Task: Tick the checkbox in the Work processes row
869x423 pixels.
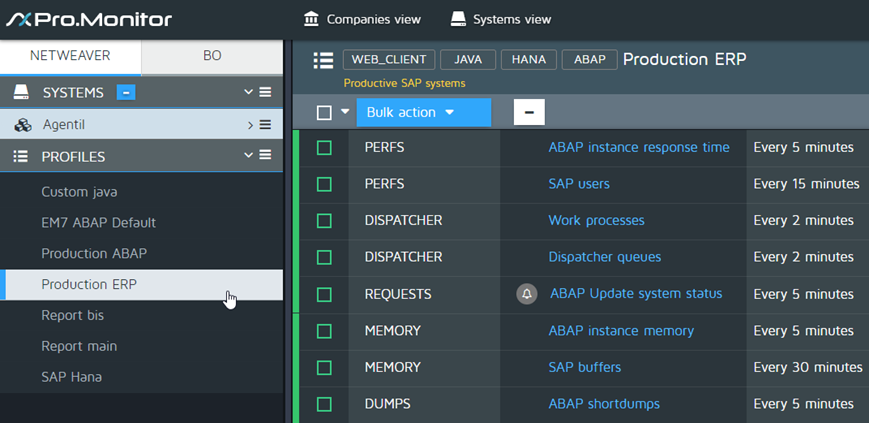Action: point(324,221)
